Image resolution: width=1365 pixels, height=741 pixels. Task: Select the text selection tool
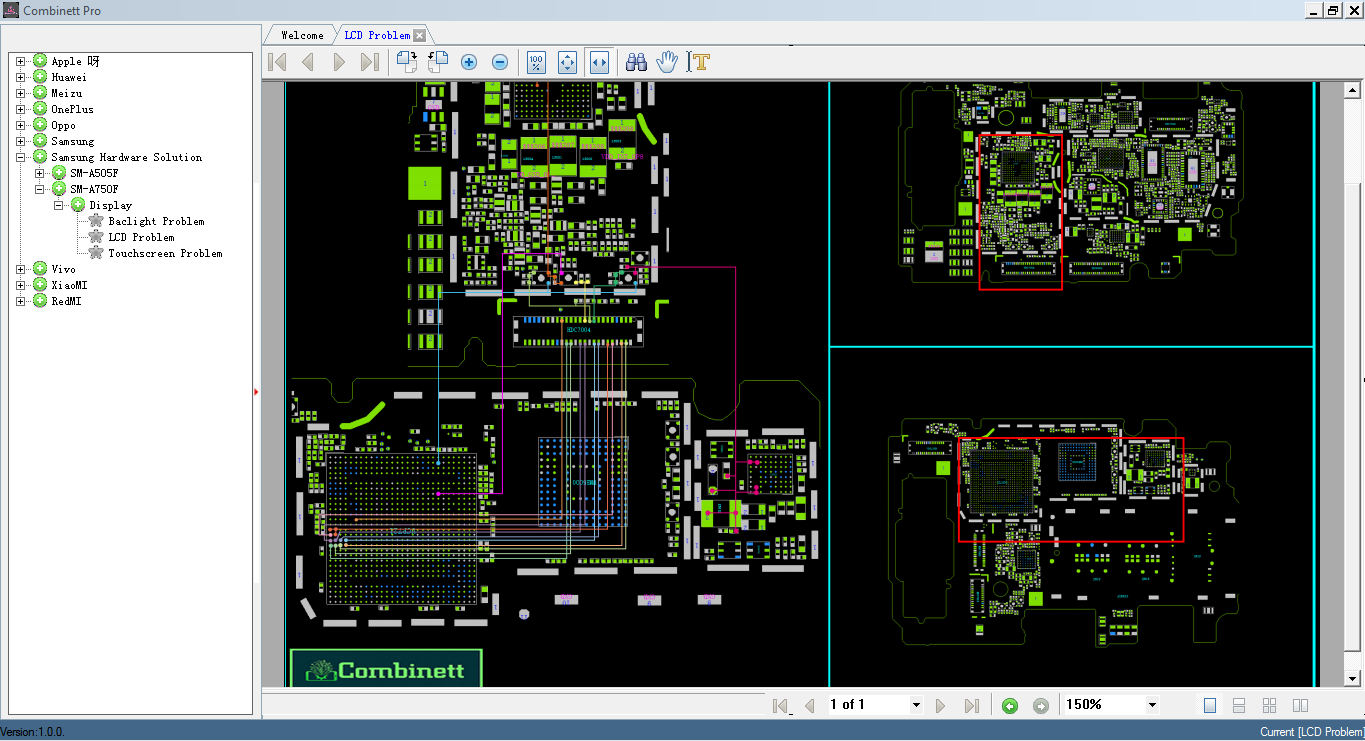point(700,62)
